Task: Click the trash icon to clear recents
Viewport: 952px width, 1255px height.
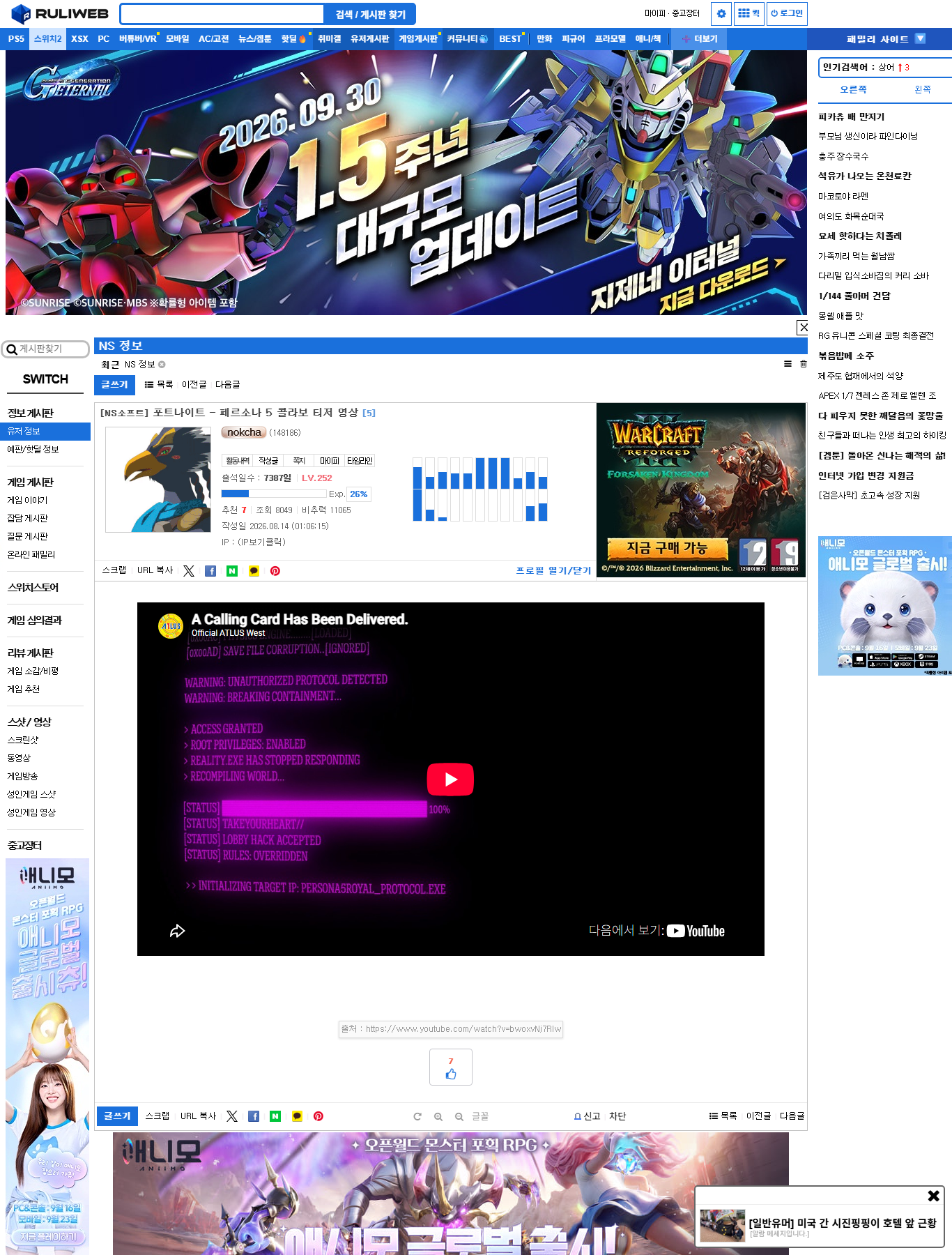Action: point(803,364)
